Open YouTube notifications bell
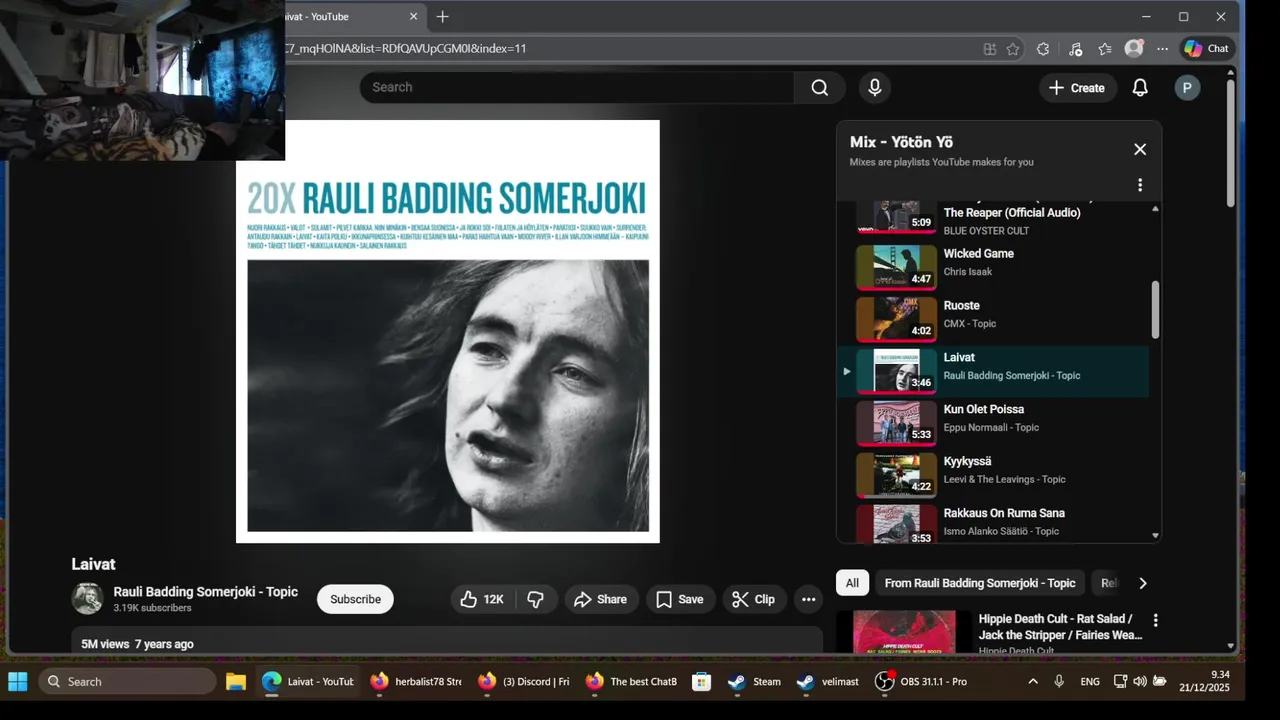1280x720 pixels. (1140, 88)
